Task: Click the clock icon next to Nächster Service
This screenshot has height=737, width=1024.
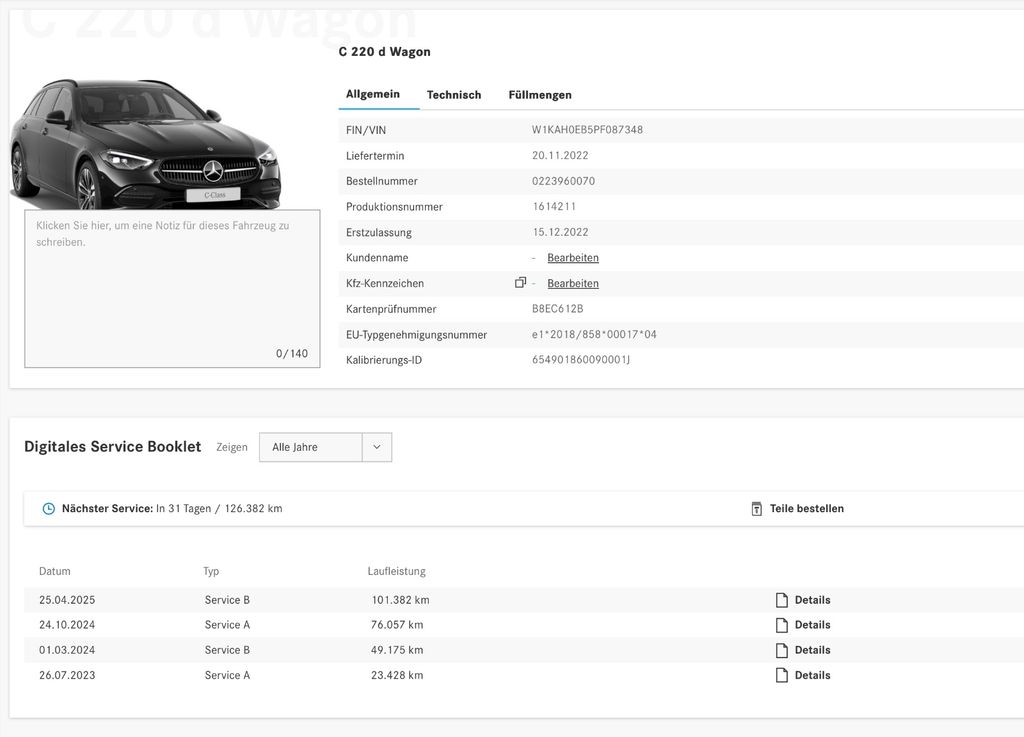Action: (x=48, y=509)
